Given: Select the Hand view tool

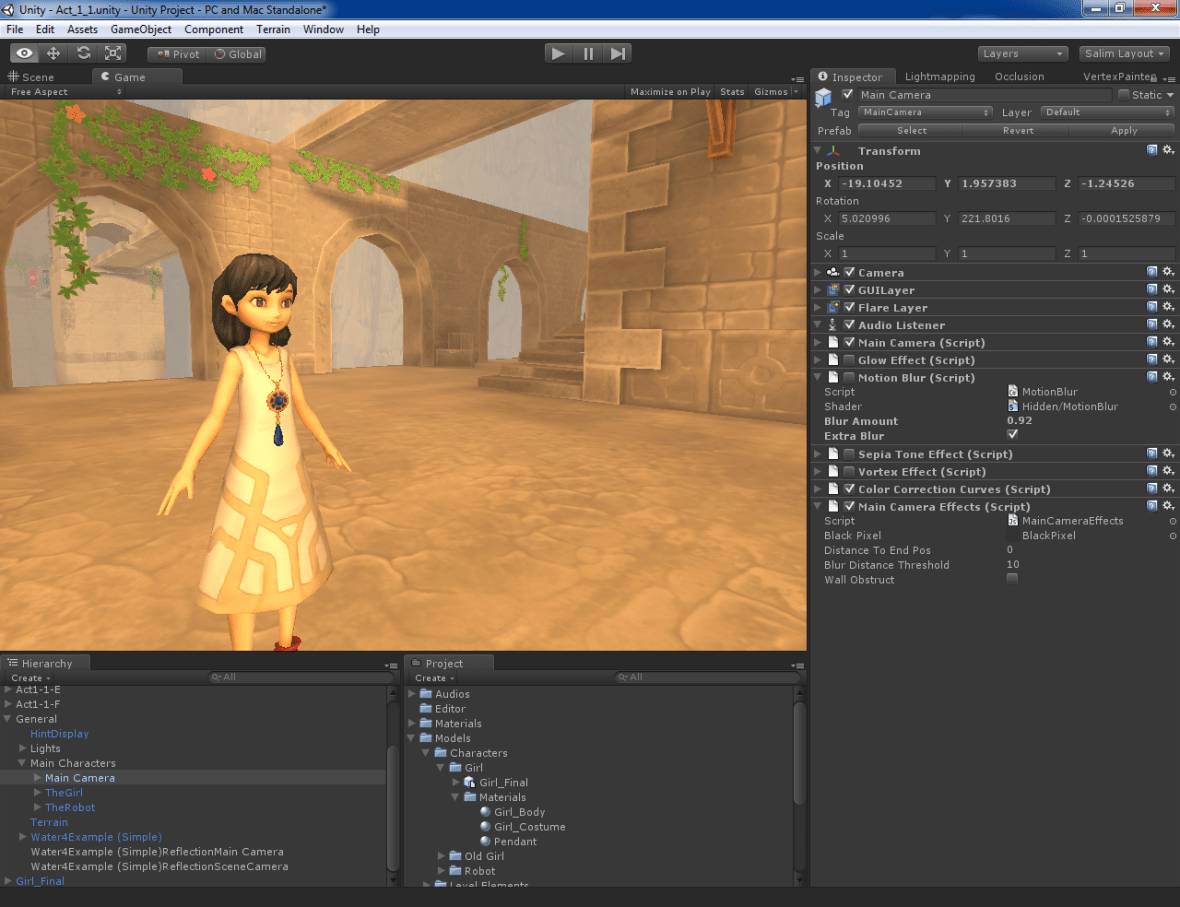Looking at the screenshot, I should pos(24,54).
